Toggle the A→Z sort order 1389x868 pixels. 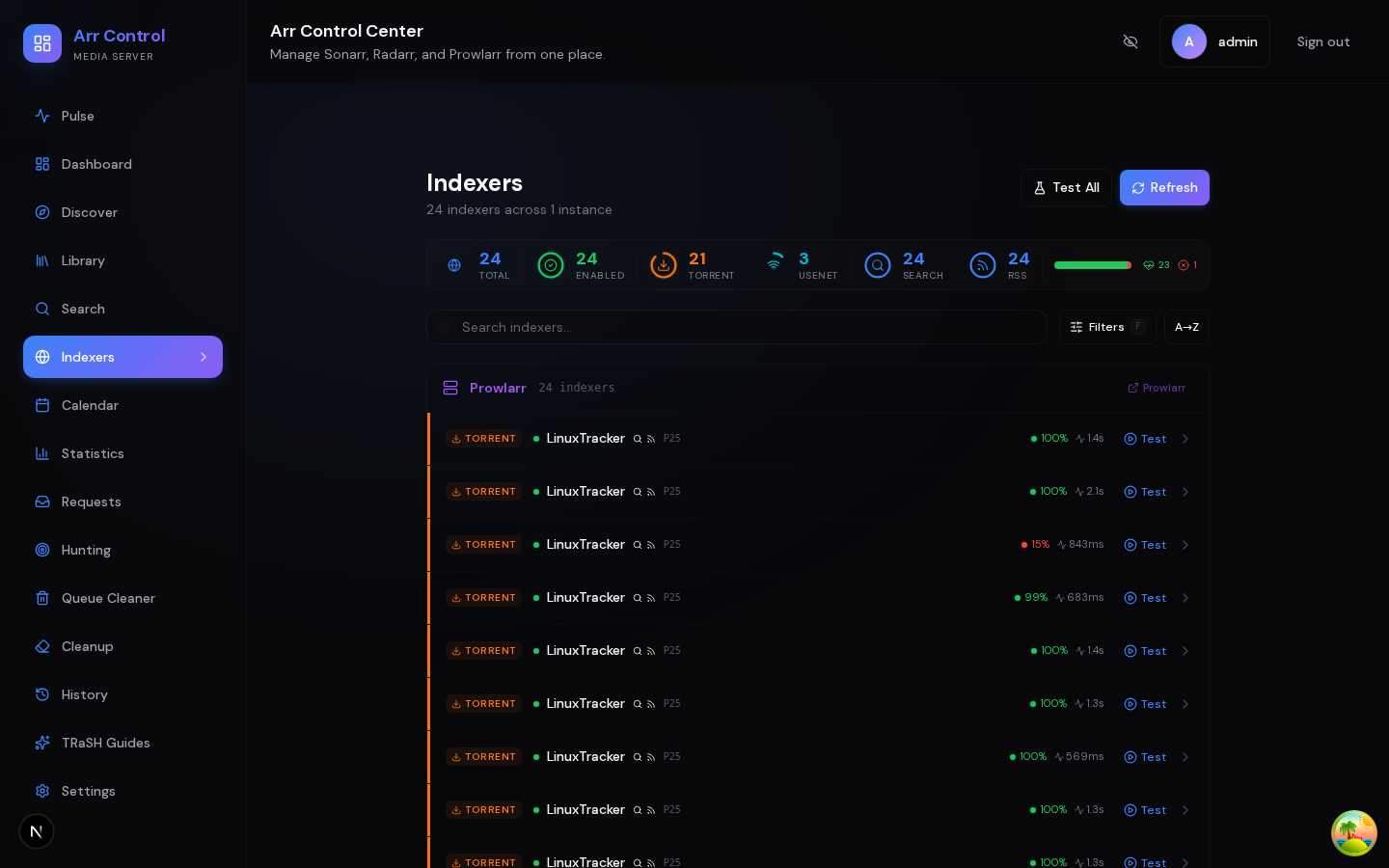1186,327
